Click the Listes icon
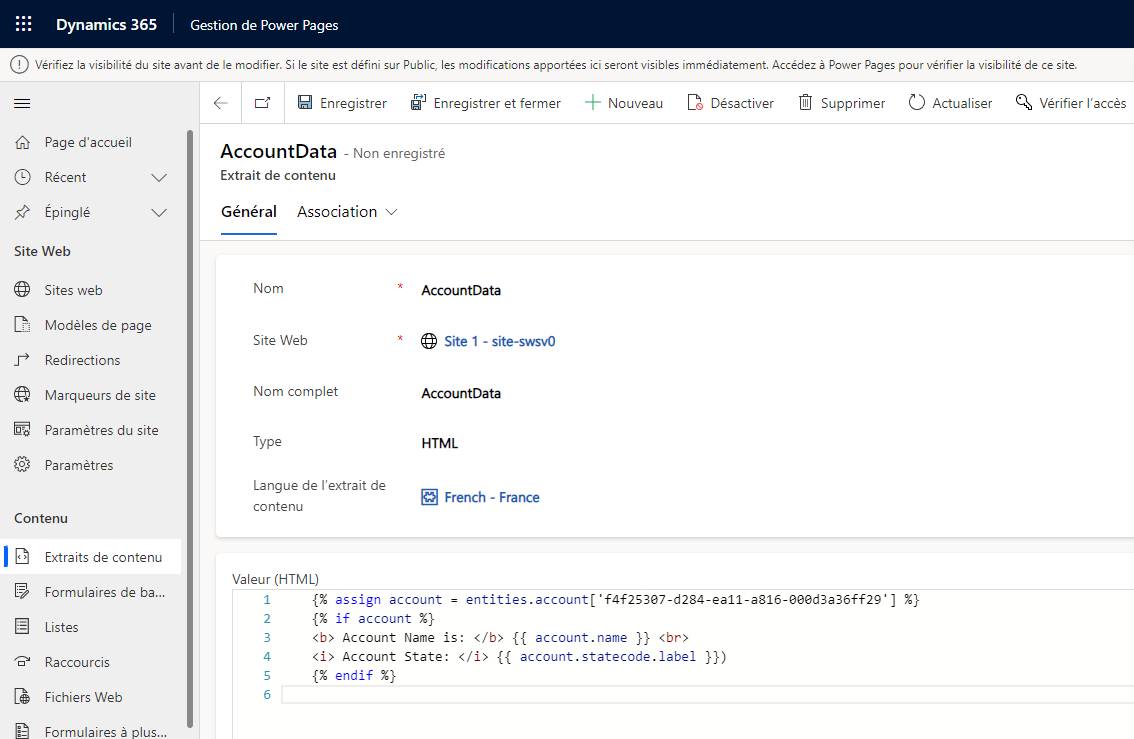Screen dimensions: 1134x739 click(22, 626)
